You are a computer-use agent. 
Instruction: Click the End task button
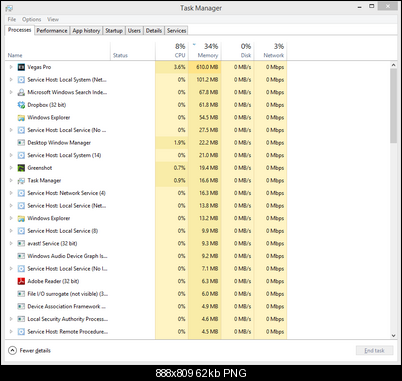pyautogui.click(x=374, y=351)
